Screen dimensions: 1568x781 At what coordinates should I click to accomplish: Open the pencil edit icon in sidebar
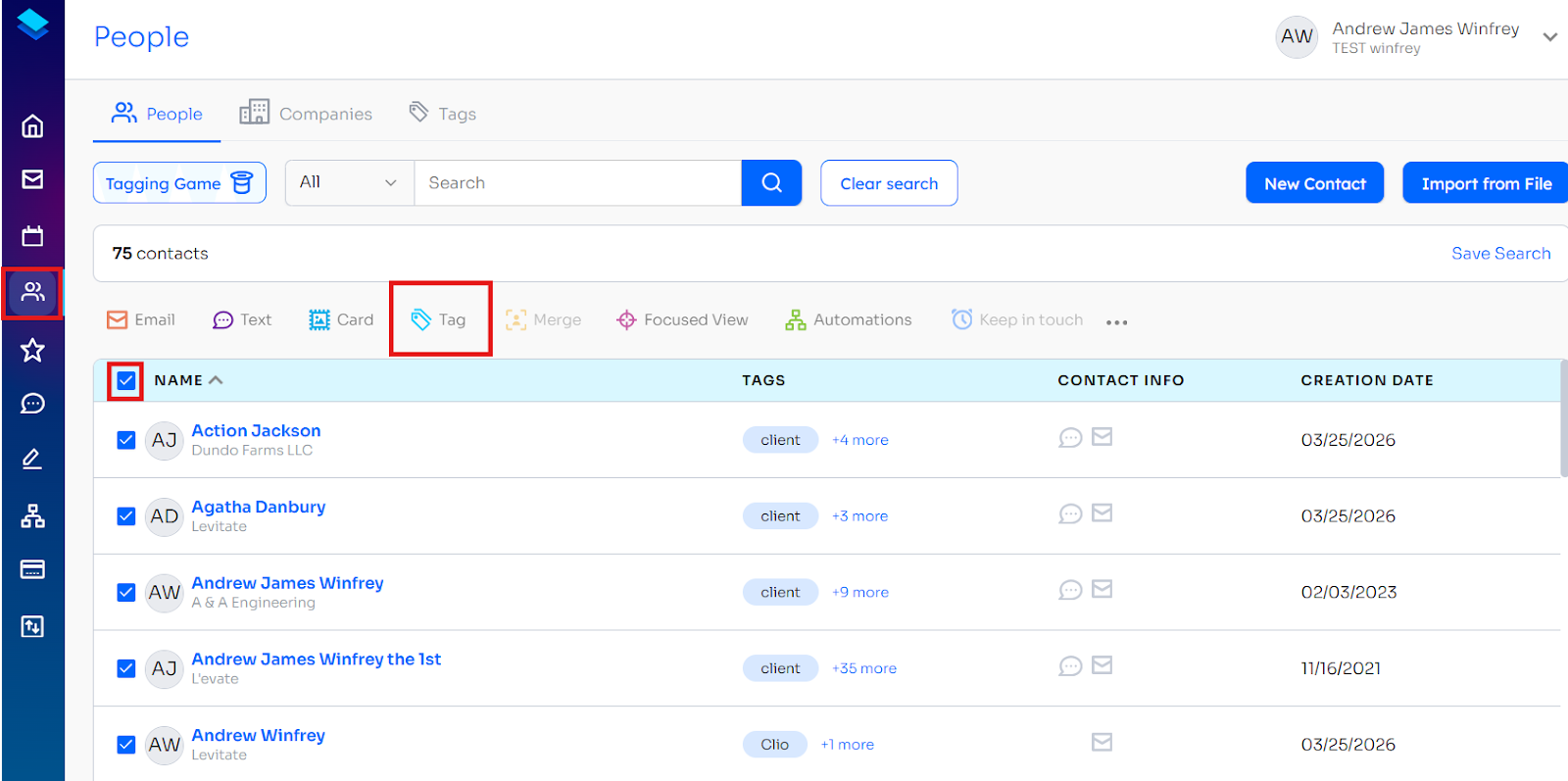tap(32, 459)
